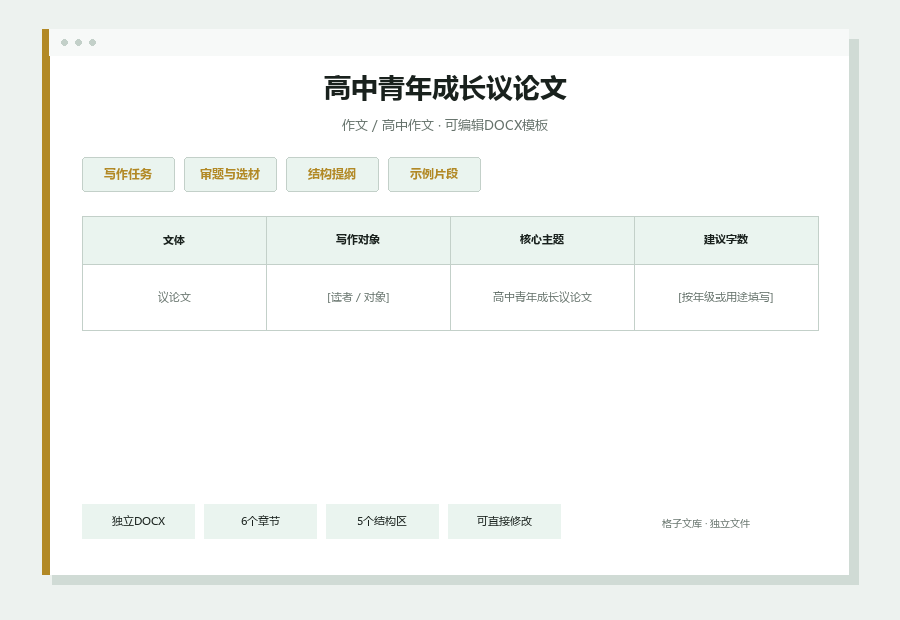The height and width of the screenshot is (620, 900).
Task: Click the subtitle 作文 / 高中作文 · 可编辑DOCX模板
Action: [445, 125]
